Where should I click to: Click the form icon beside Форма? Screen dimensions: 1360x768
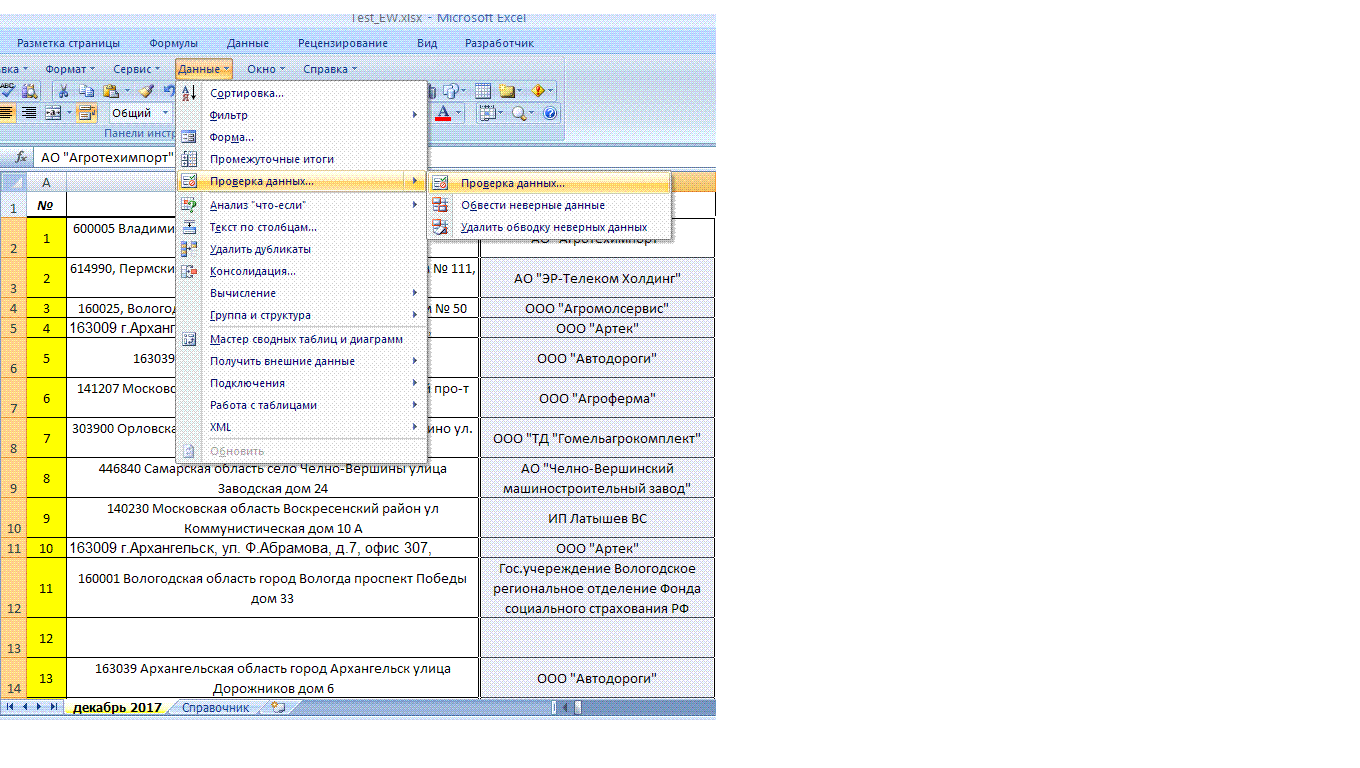189,137
